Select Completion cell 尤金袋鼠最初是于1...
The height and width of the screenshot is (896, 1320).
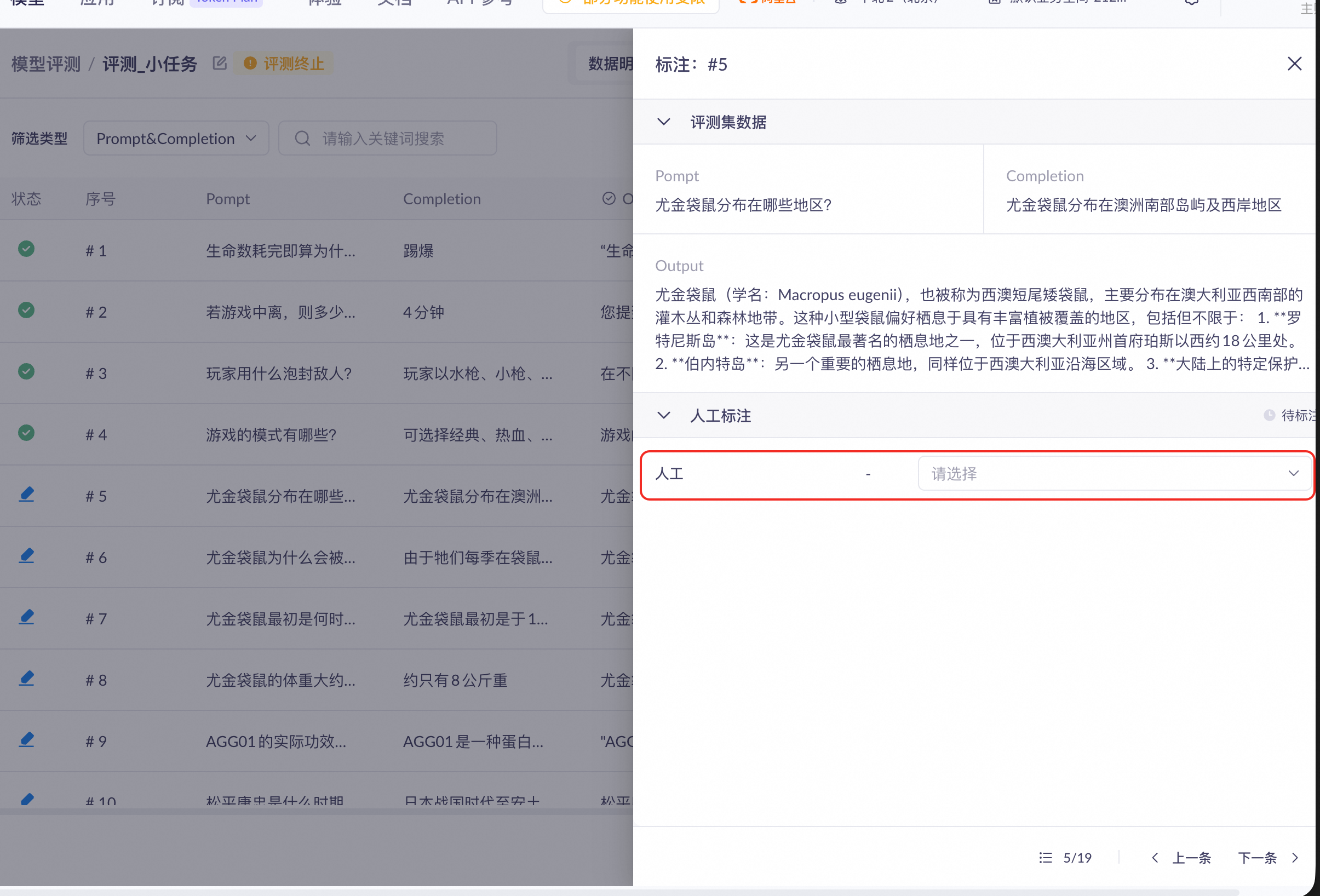(x=476, y=618)
